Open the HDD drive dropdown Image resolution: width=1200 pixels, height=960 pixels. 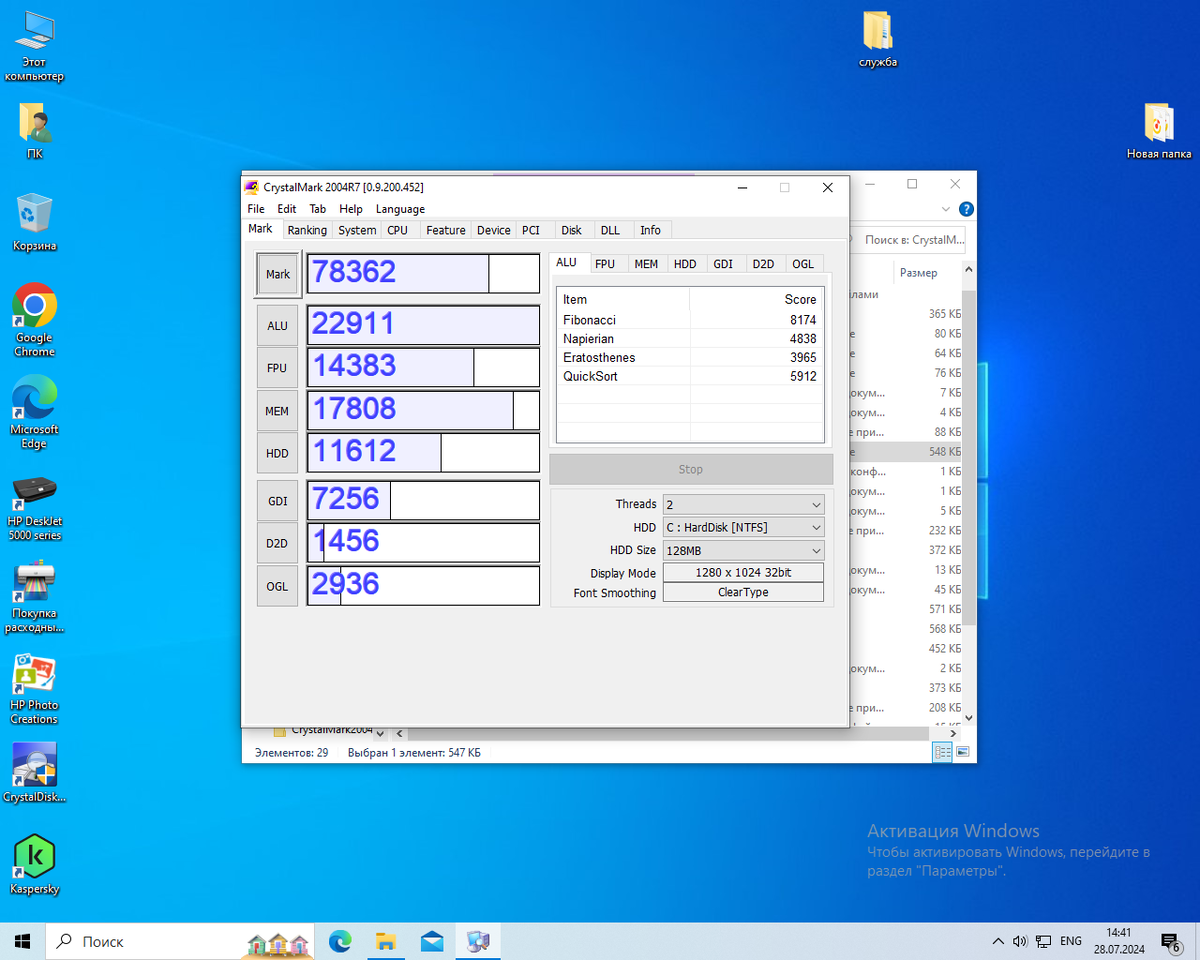click(743, 527)
